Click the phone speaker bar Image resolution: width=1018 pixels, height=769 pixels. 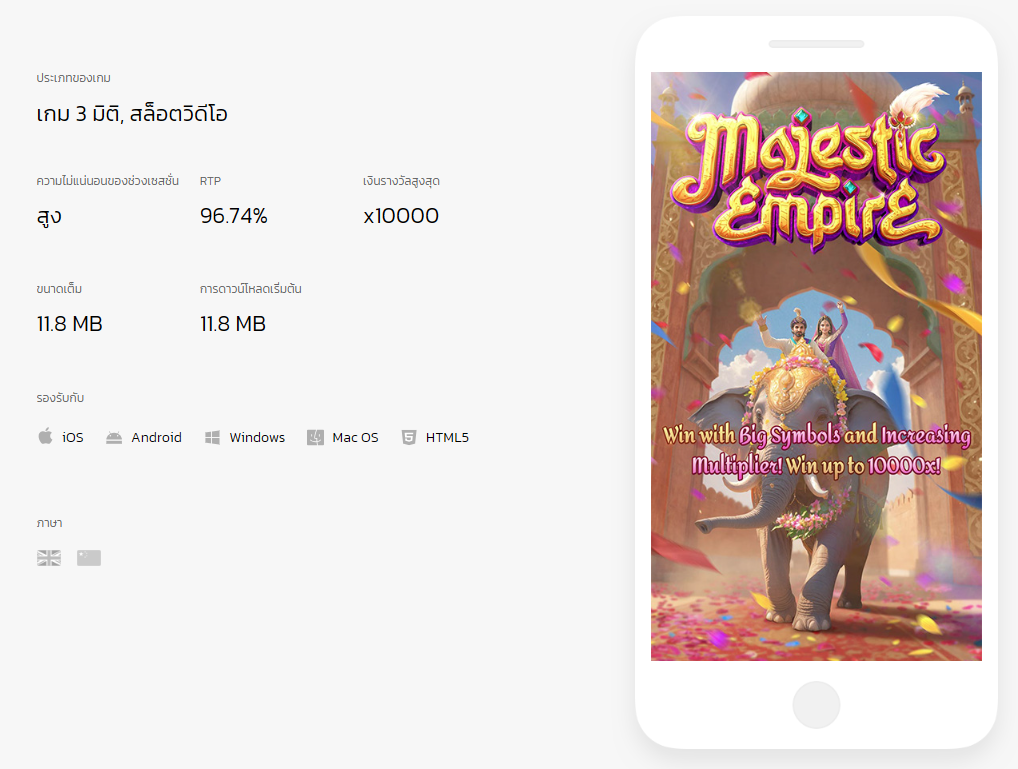[x=816, y=44]
